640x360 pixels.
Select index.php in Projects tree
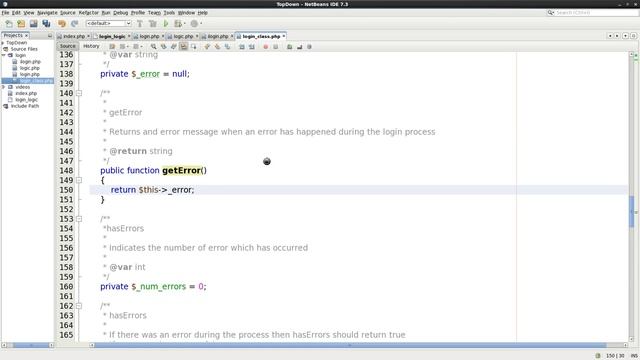[x=26, y=93]
